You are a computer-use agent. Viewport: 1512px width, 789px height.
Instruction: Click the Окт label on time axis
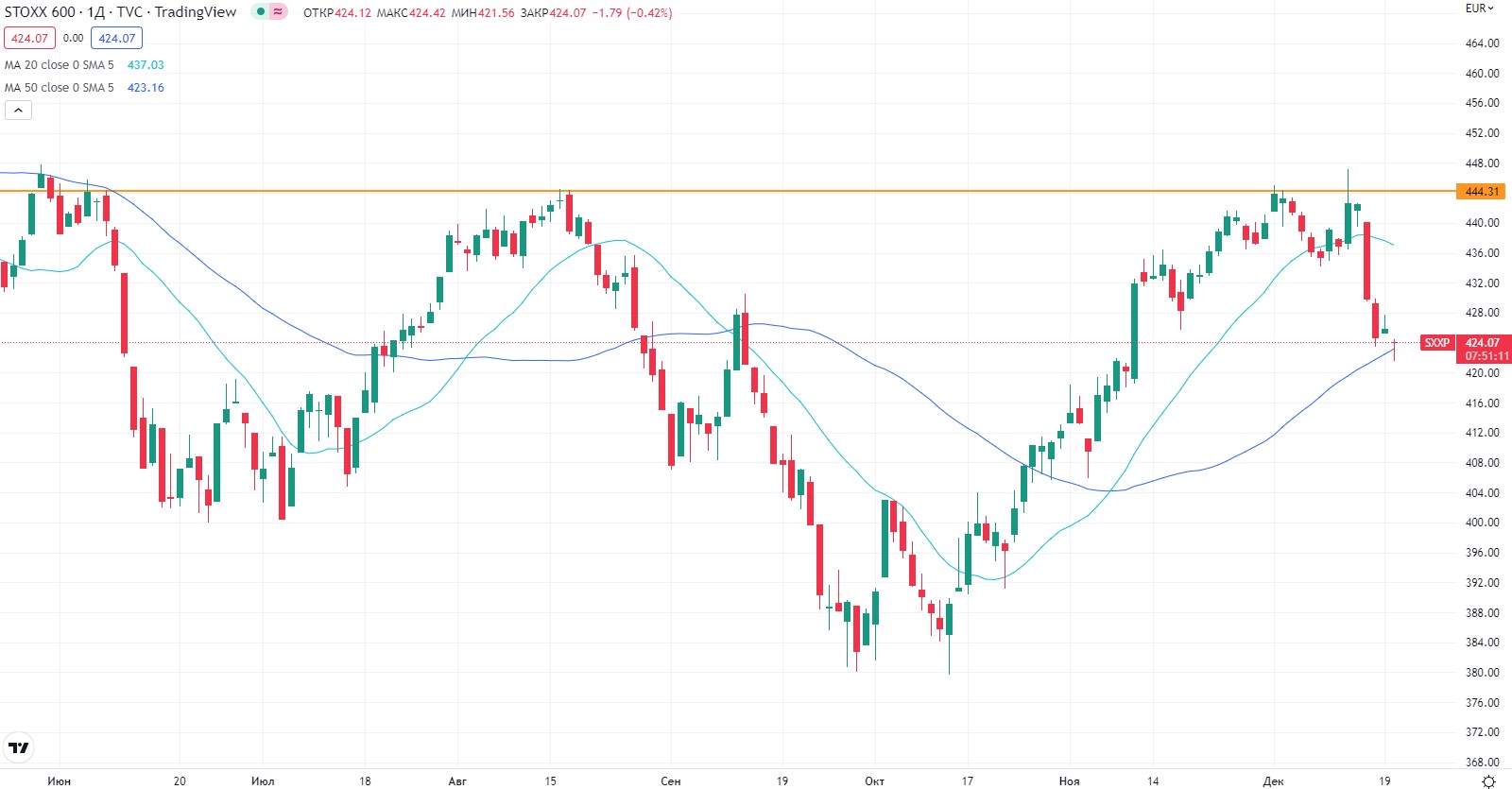pos(875,781)
